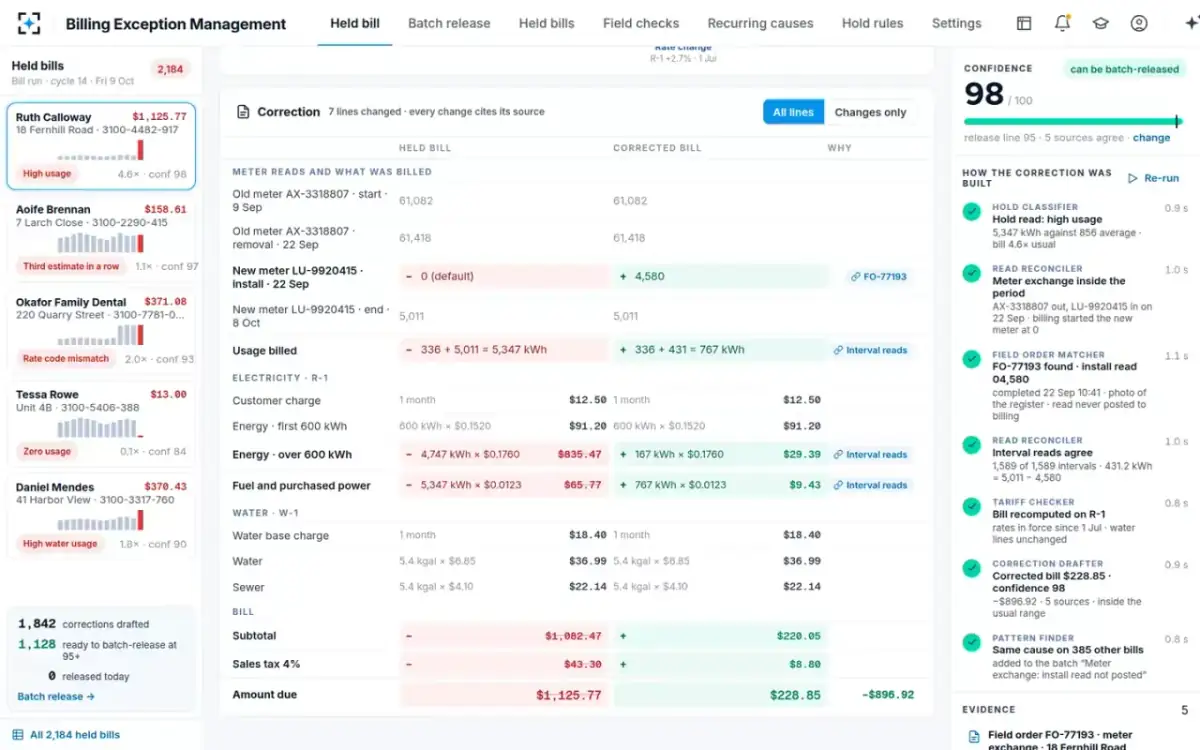1200x750 pixels.
Task: Open the layout panel icon in header
Action: (1024, 23)
